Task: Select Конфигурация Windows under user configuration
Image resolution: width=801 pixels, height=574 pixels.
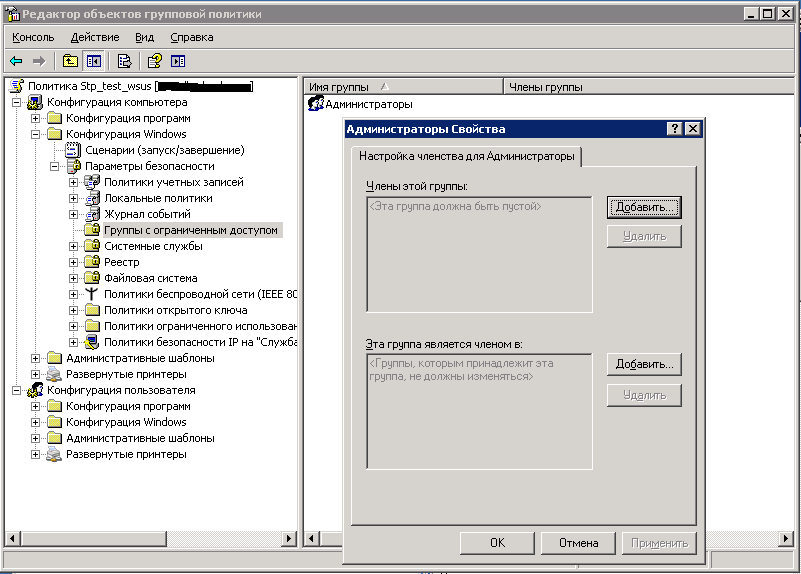Action: point(126,422)
